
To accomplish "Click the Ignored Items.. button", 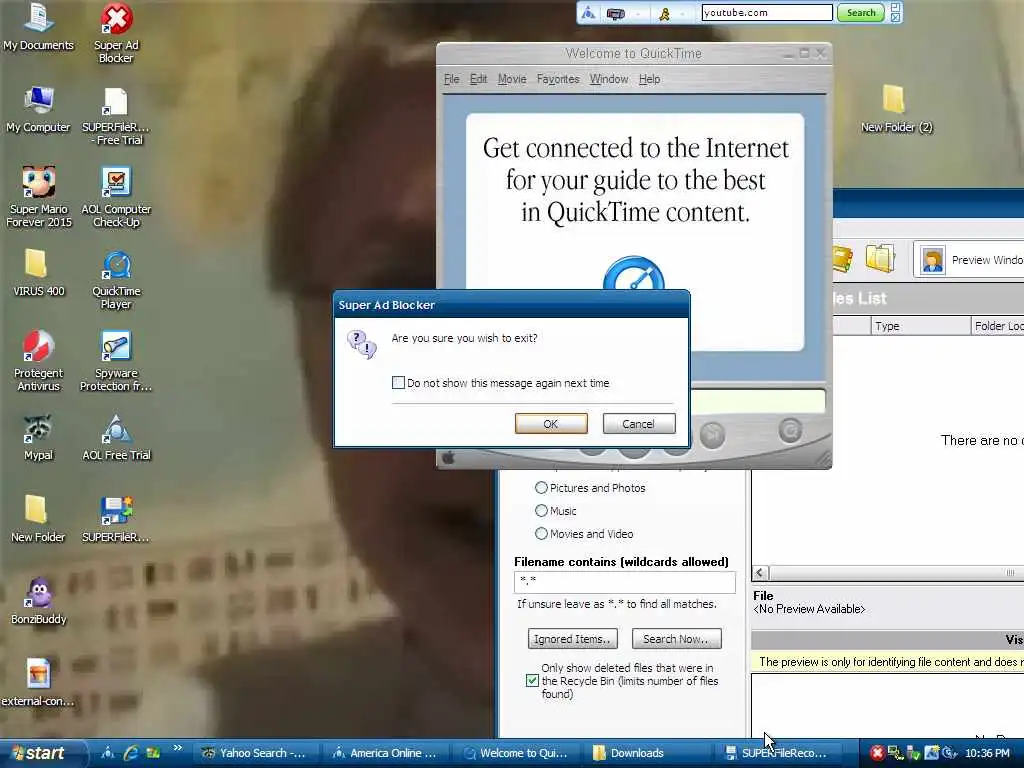I will pyautogui.click(x=572, y=639).
